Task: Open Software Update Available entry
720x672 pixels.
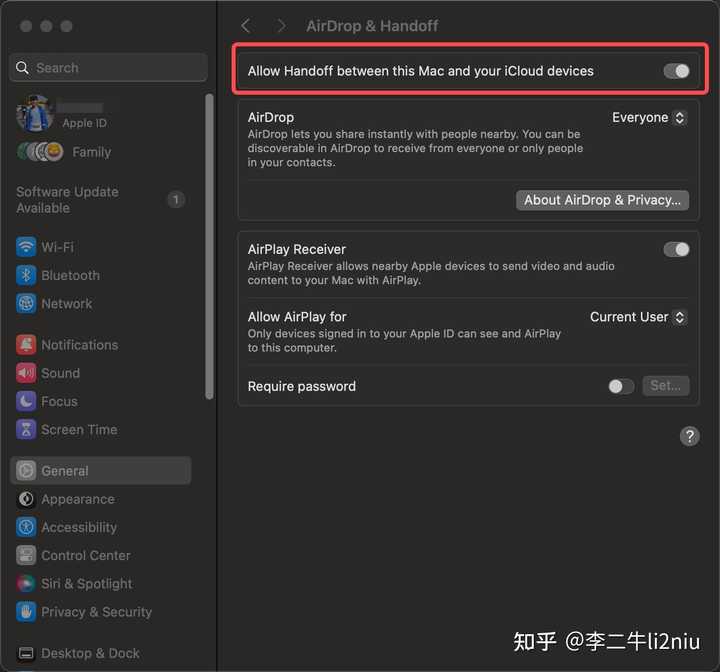Action: coord(101,200)
